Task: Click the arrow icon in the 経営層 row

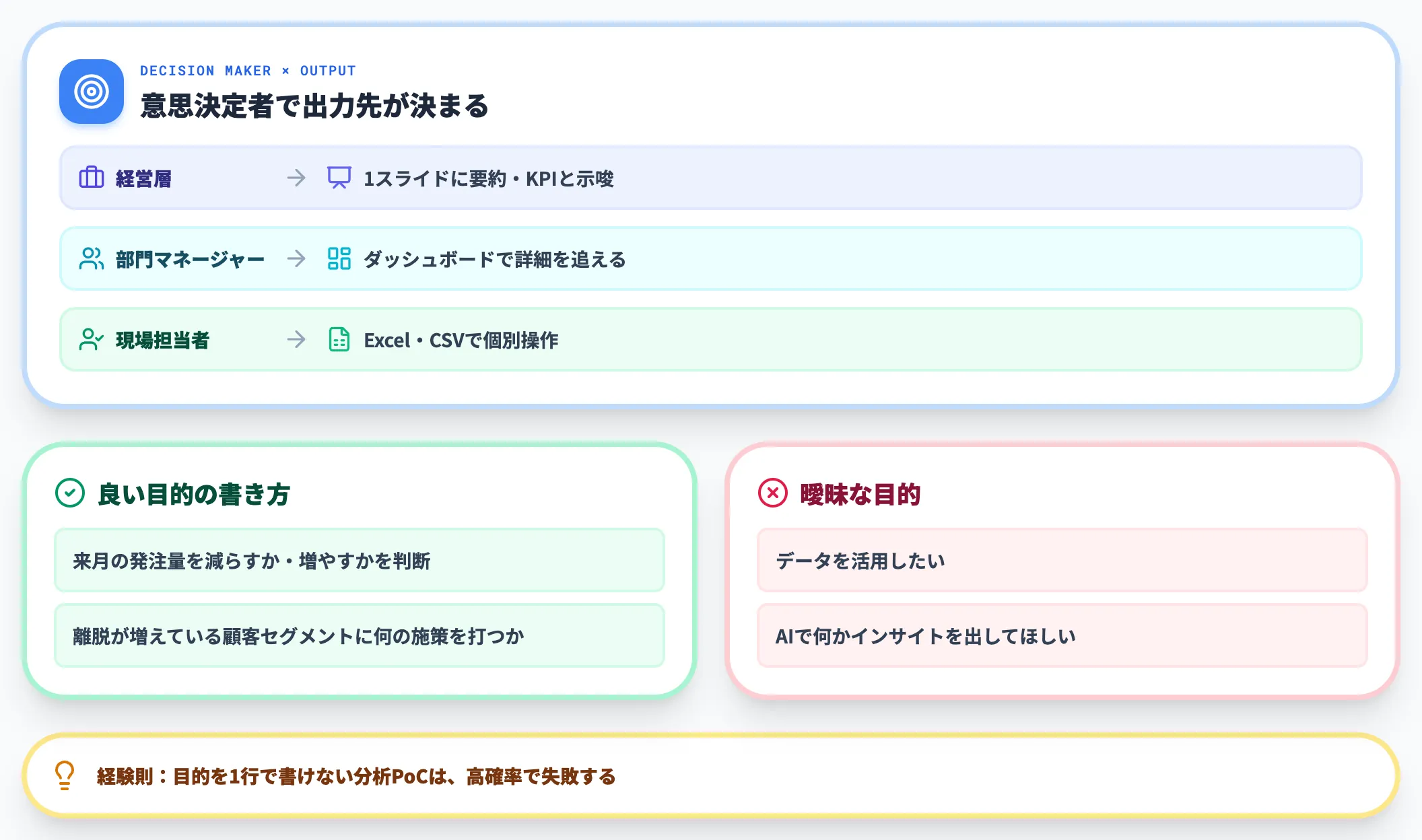Action: tap(296, 178)
